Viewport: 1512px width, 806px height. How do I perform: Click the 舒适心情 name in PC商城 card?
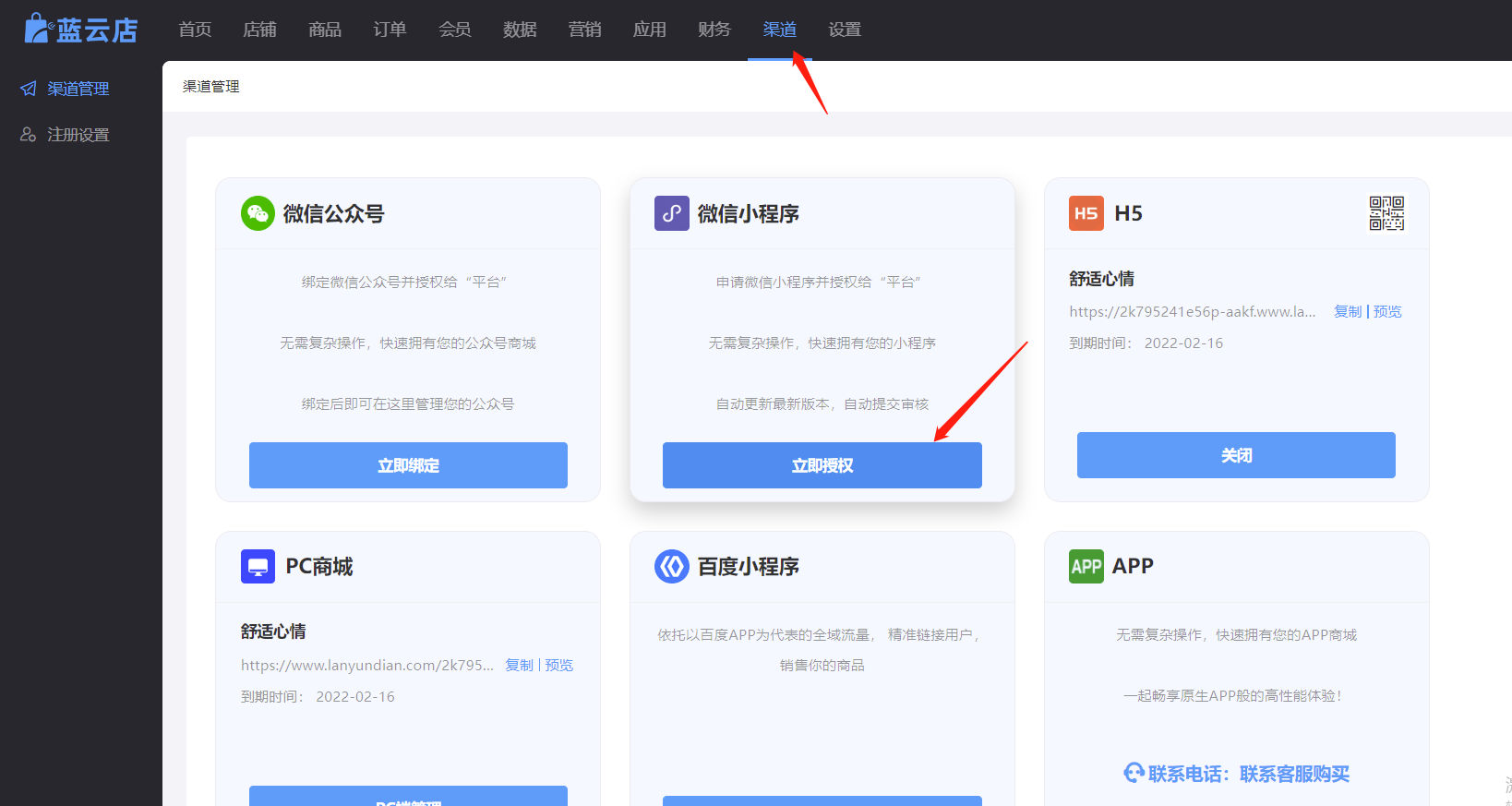[273, 632]
